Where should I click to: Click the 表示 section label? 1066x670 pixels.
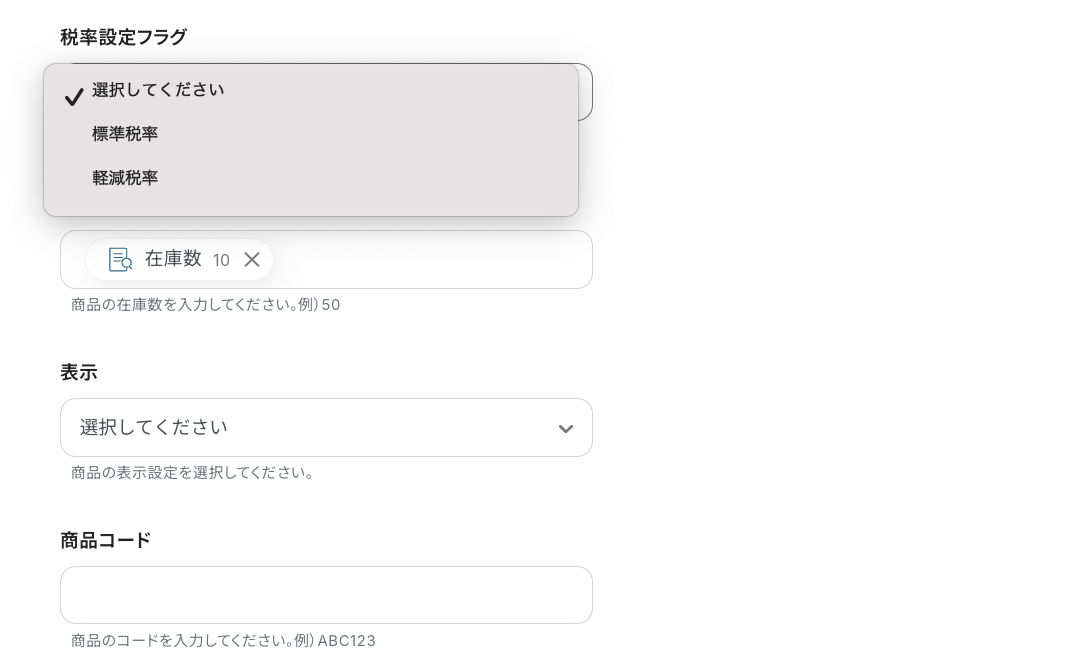(79, 373)
